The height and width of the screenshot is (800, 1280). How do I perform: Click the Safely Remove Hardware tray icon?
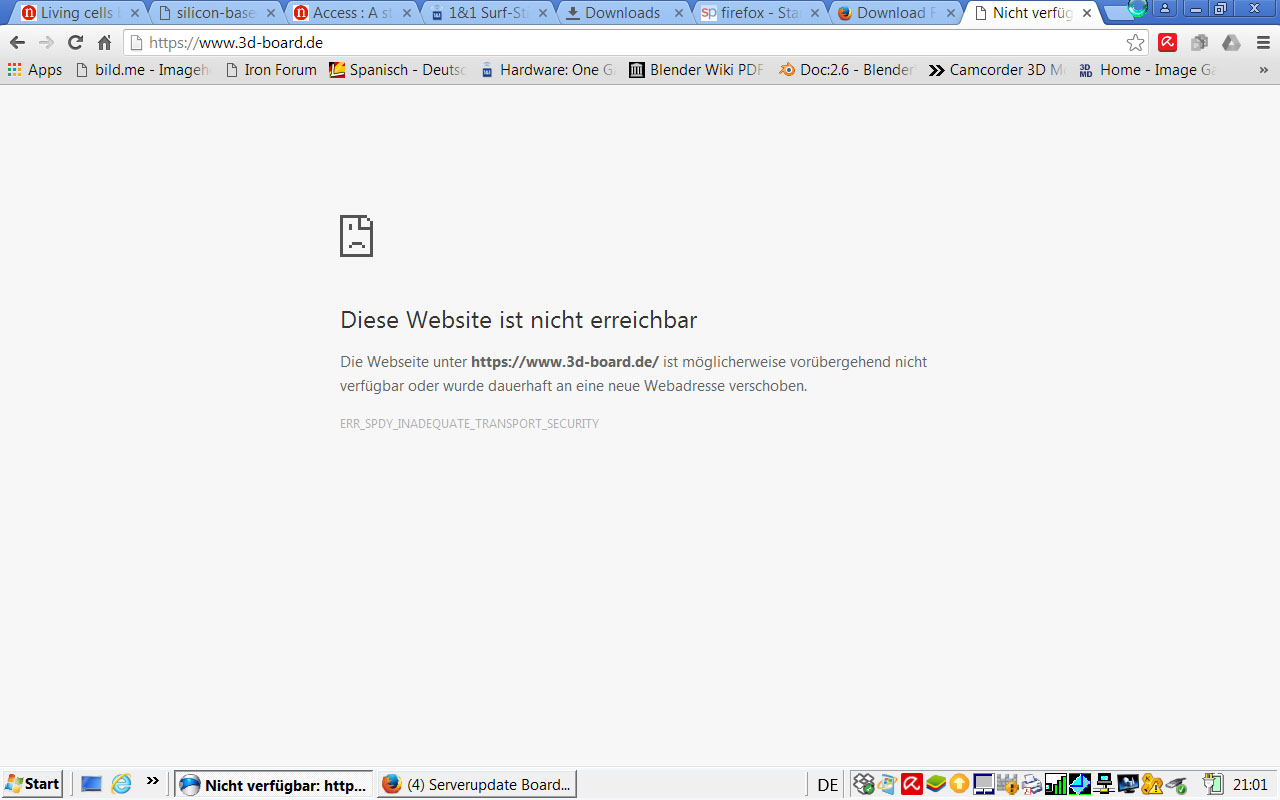click(1176, 785)
